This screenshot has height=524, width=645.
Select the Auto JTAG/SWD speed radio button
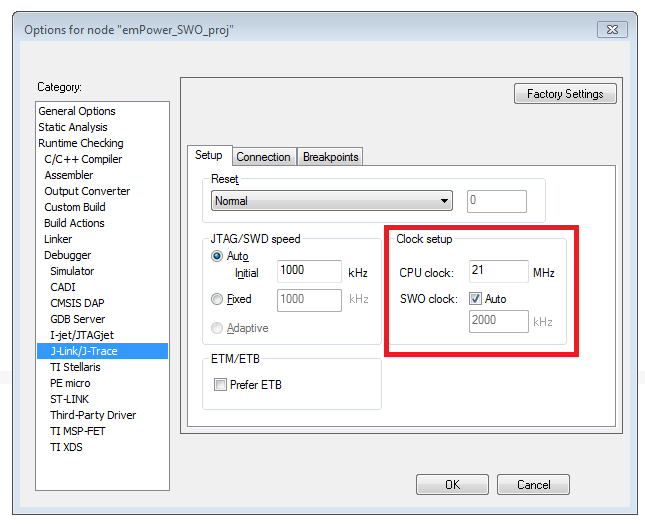pyautogui.click(x=217, y=256)
